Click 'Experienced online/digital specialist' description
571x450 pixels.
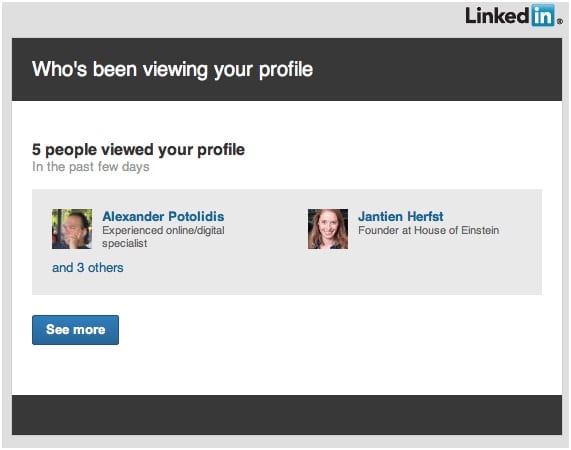click(x=163, y=237)
